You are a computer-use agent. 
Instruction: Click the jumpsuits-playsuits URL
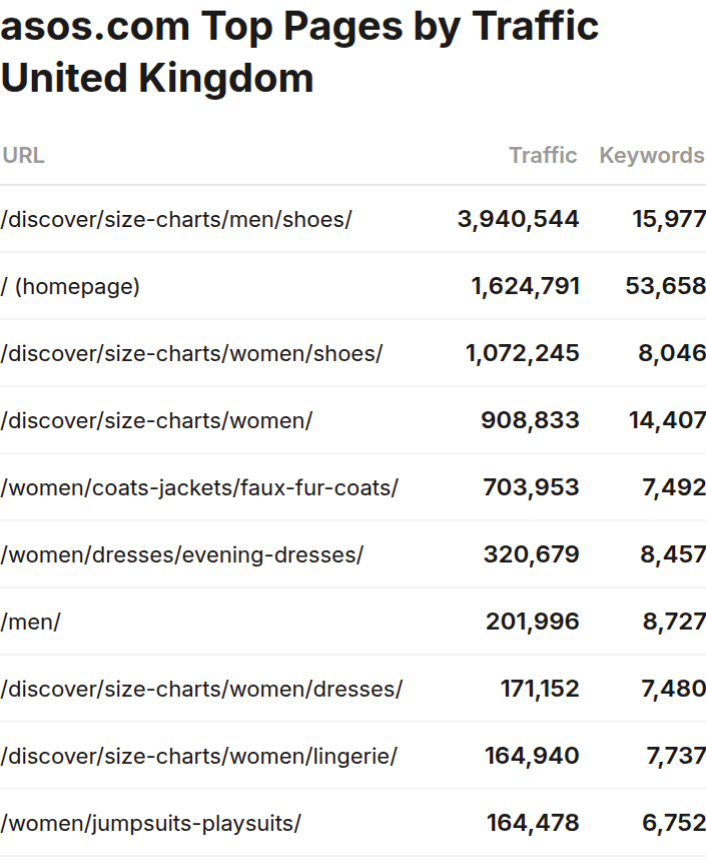pos(150,823)
